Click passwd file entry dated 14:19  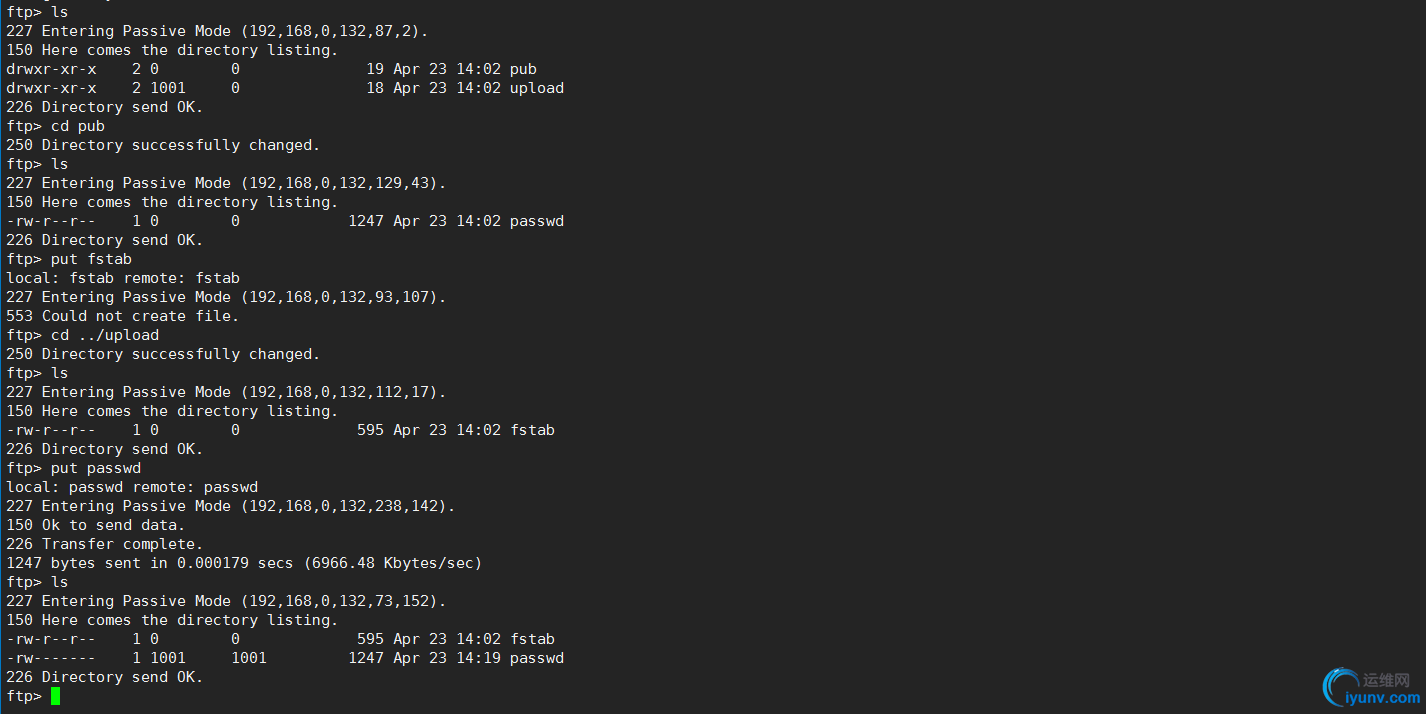(x=285, y=658)
